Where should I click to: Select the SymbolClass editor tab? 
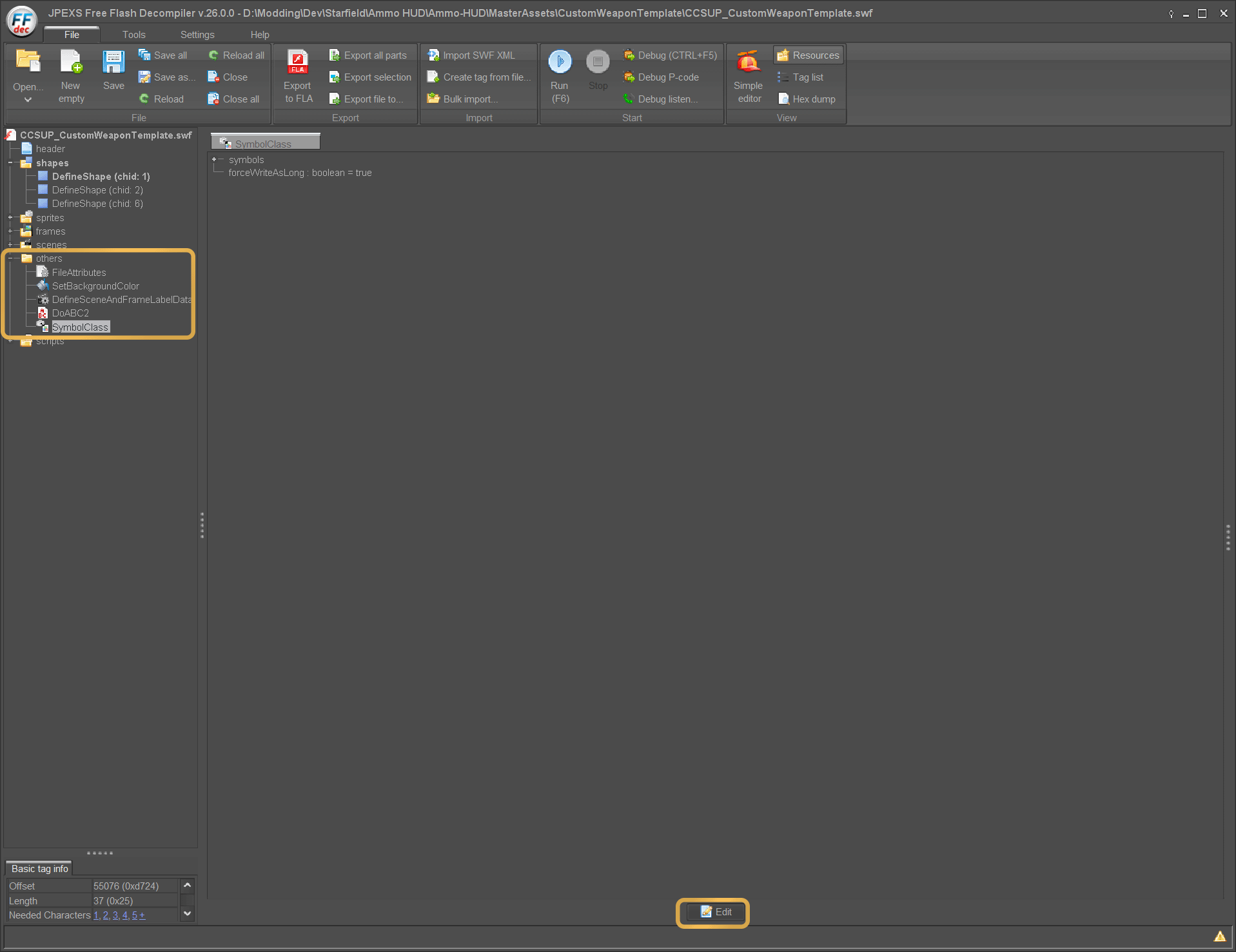266,143
